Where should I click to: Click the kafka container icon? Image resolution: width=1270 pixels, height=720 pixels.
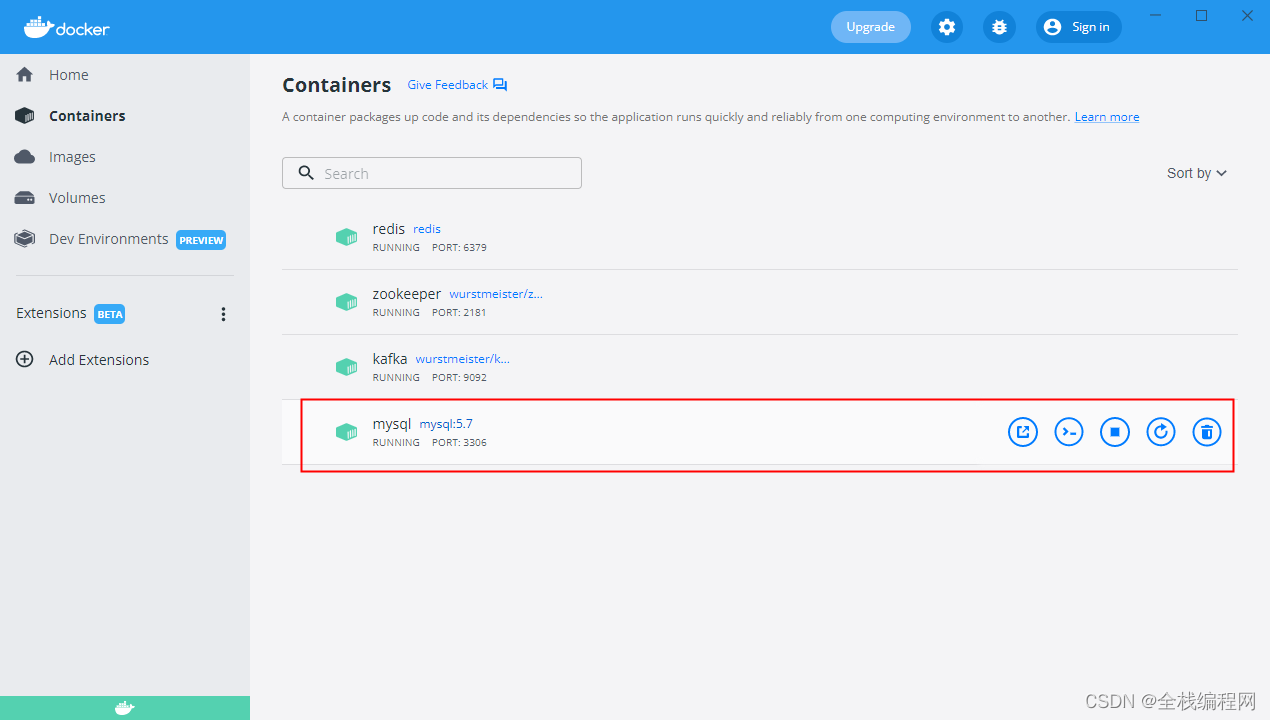click(346, 367)
